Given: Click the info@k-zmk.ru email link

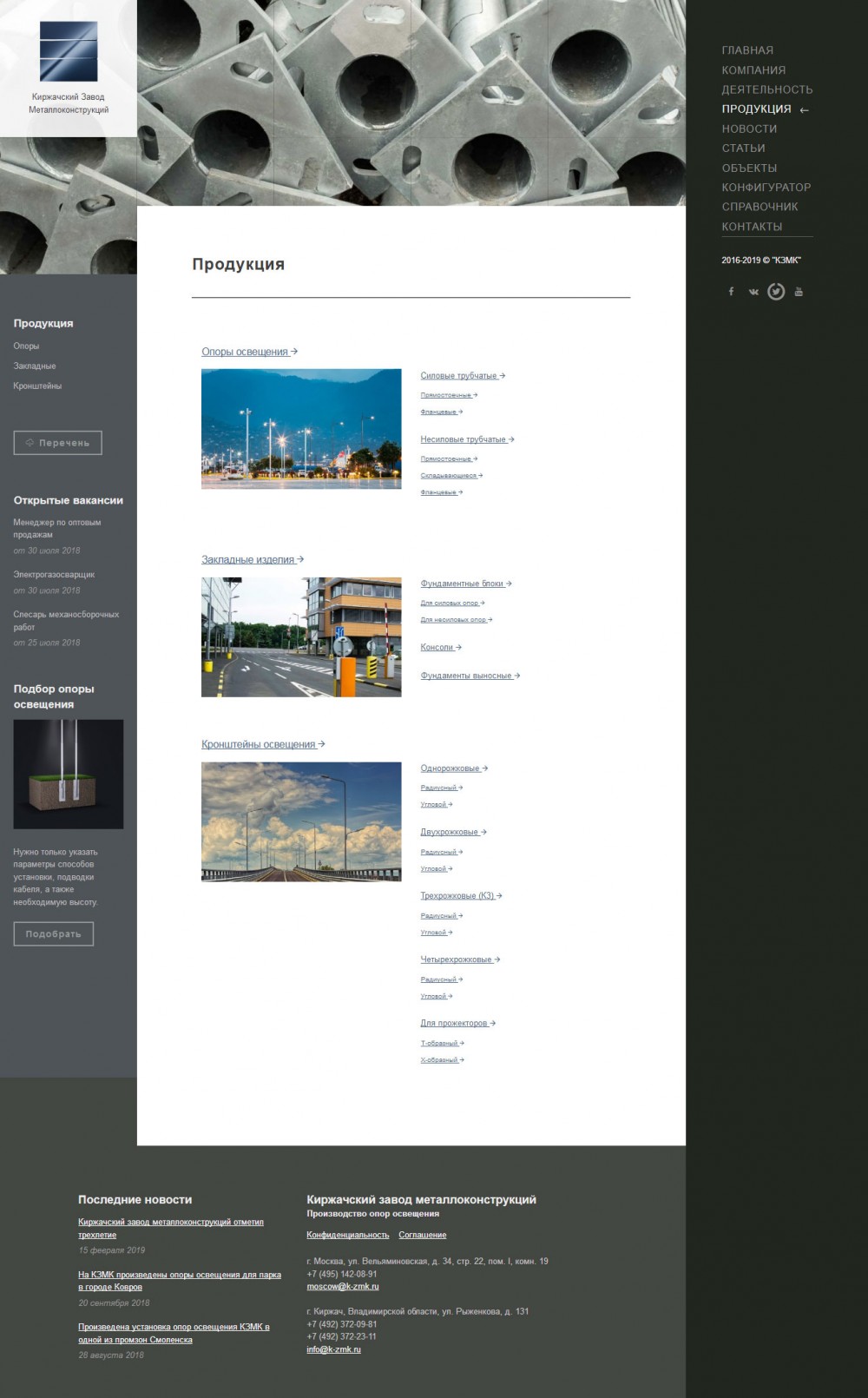Looking at the screenshot, I should (x=333, y=1350).
